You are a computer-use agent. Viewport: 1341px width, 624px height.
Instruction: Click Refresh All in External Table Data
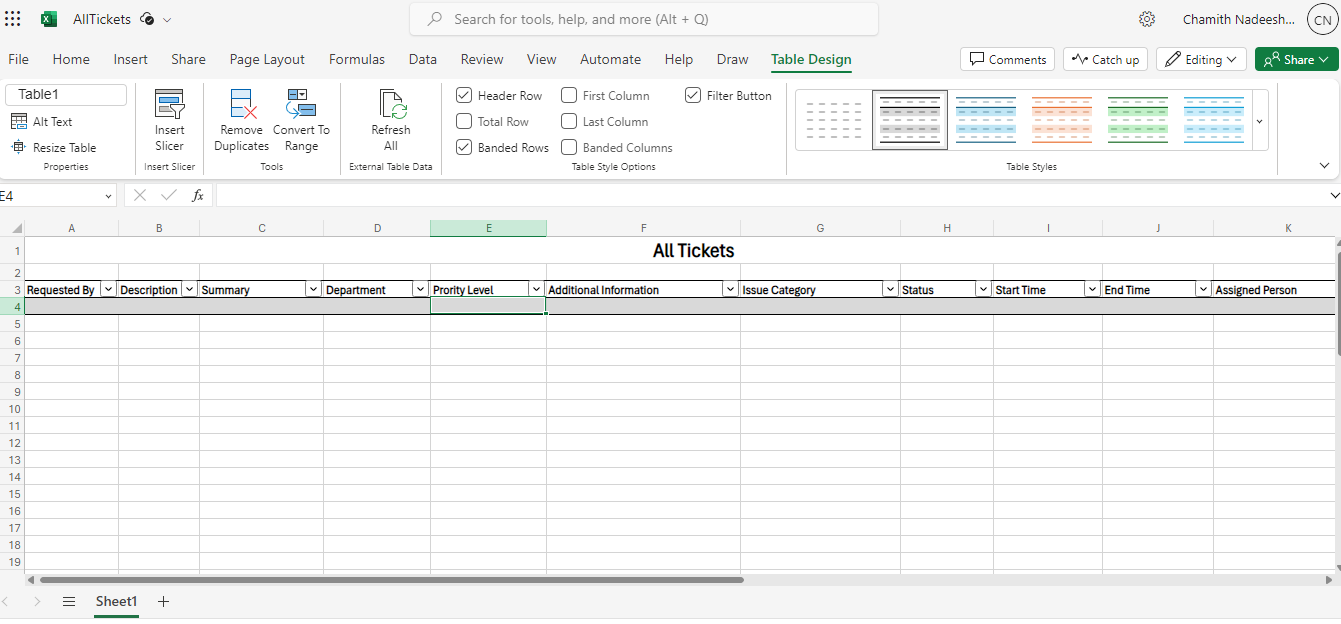[390, 120]
